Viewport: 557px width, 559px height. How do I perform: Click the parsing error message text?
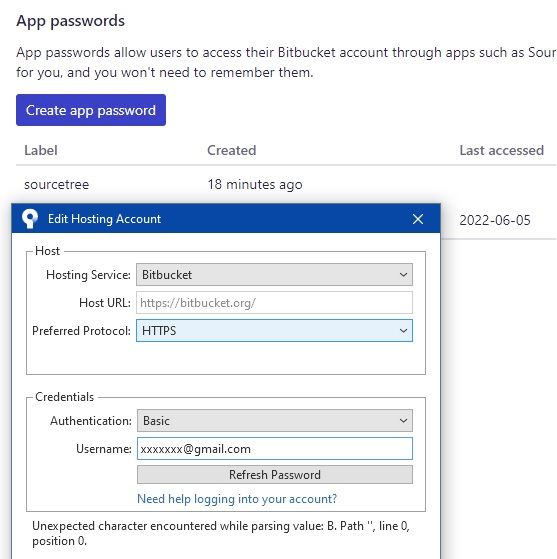221,533
